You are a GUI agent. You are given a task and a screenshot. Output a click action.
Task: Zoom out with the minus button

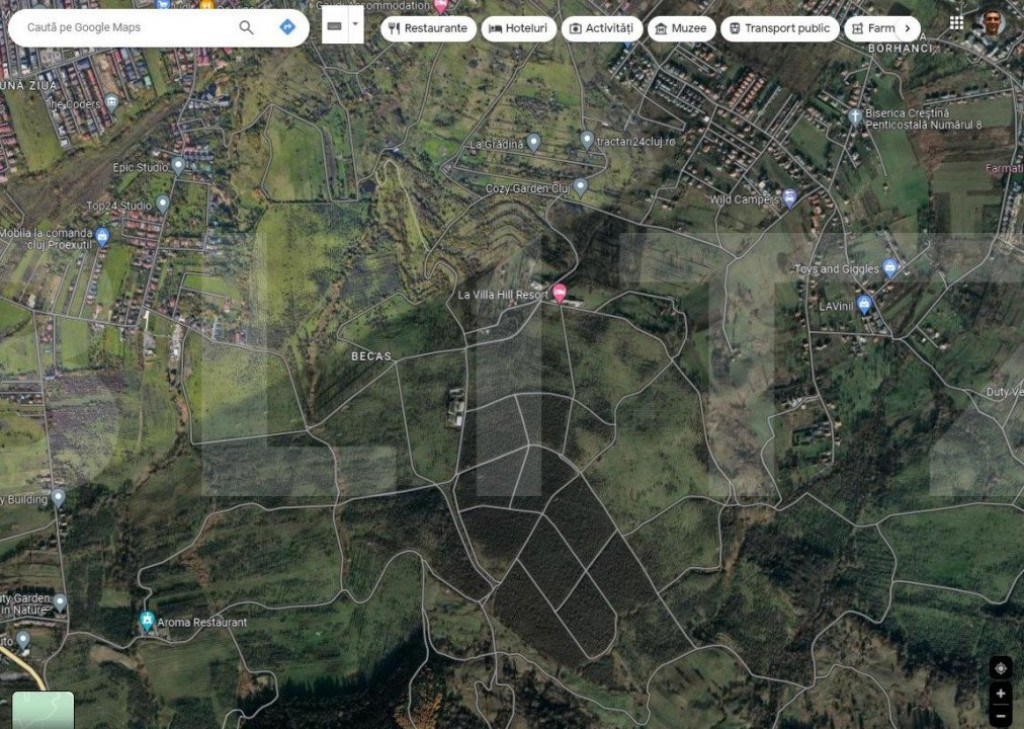(1000, 715)
